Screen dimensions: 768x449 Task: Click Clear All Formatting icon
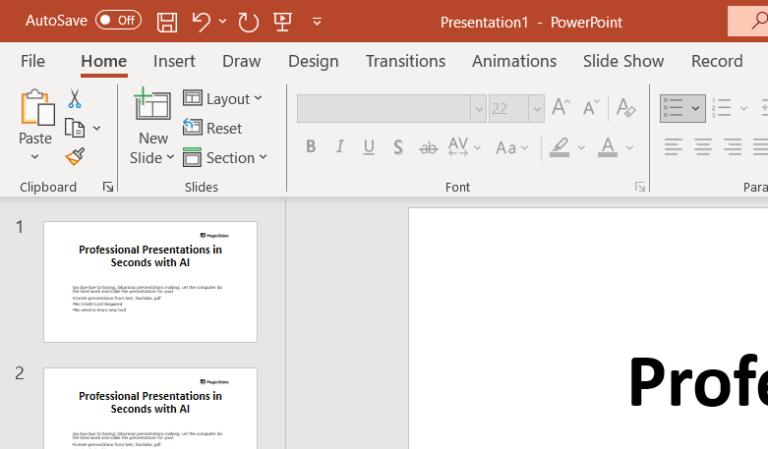pos(626,107)
